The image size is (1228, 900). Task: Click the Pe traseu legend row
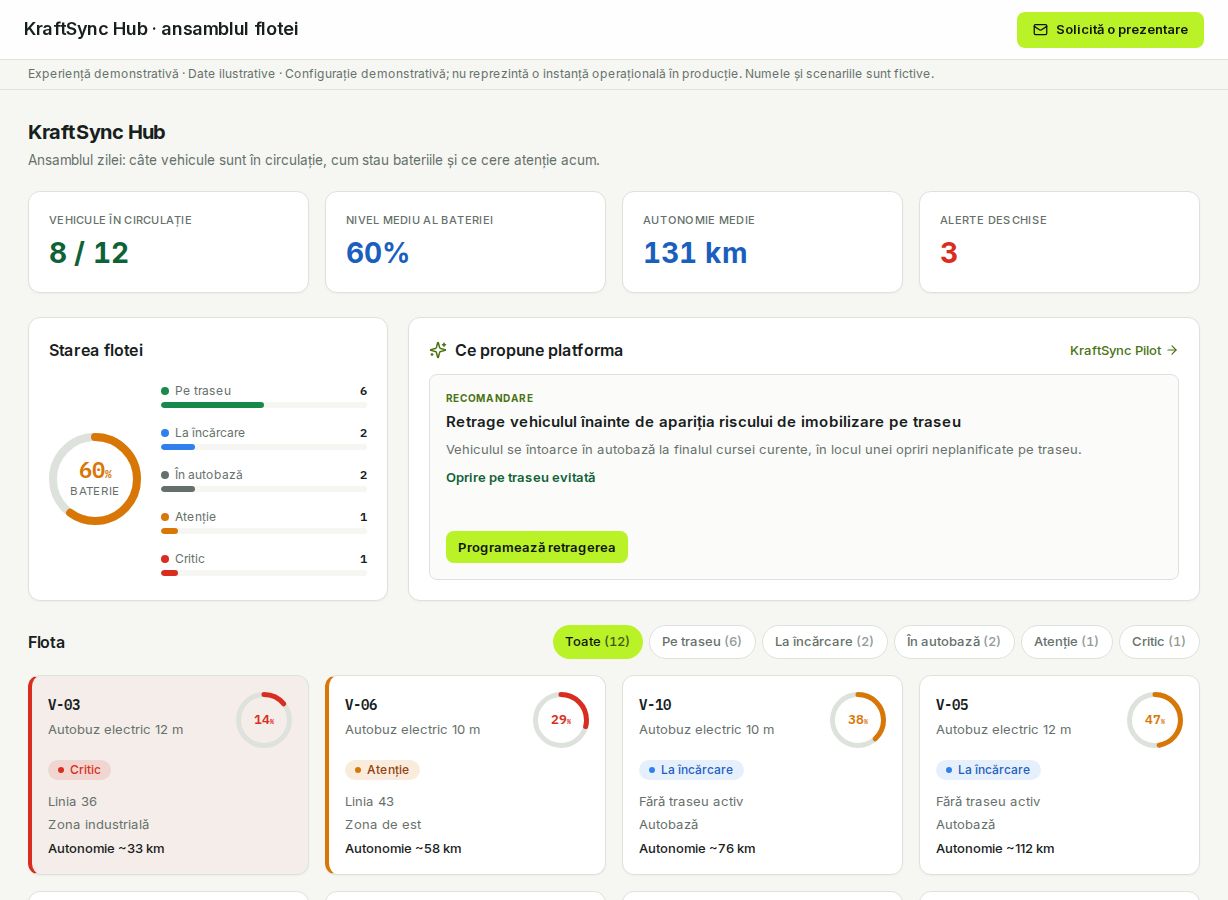coord(264,396)
